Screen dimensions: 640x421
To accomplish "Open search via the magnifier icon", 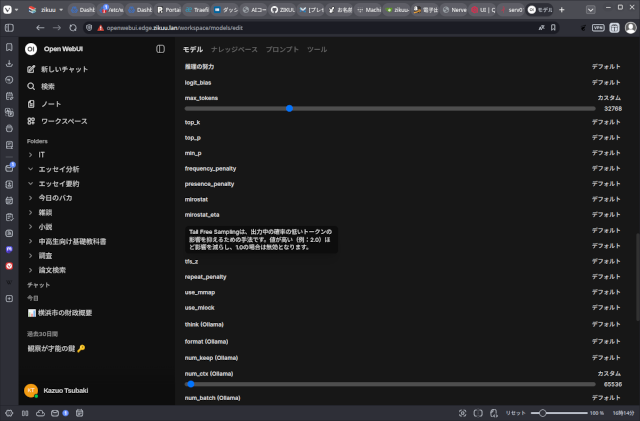I will point(32,87).
